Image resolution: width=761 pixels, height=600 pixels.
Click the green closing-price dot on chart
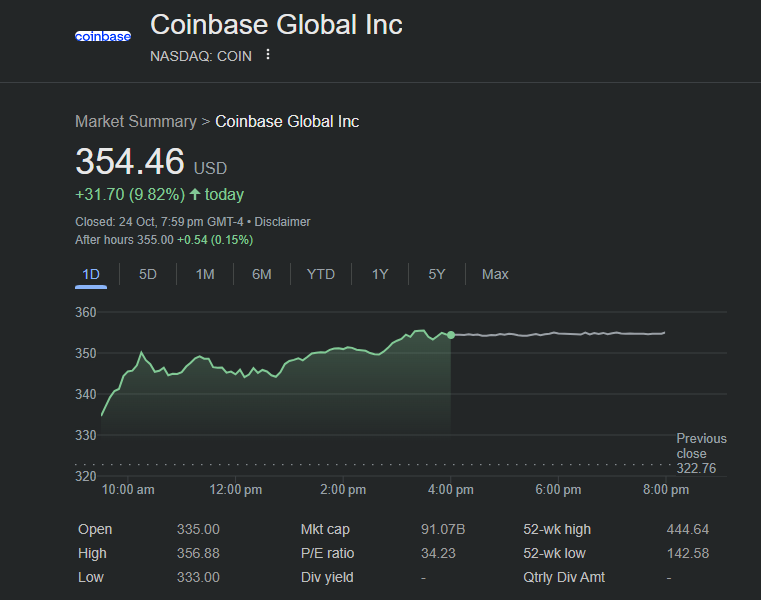[x=451, y=335]
